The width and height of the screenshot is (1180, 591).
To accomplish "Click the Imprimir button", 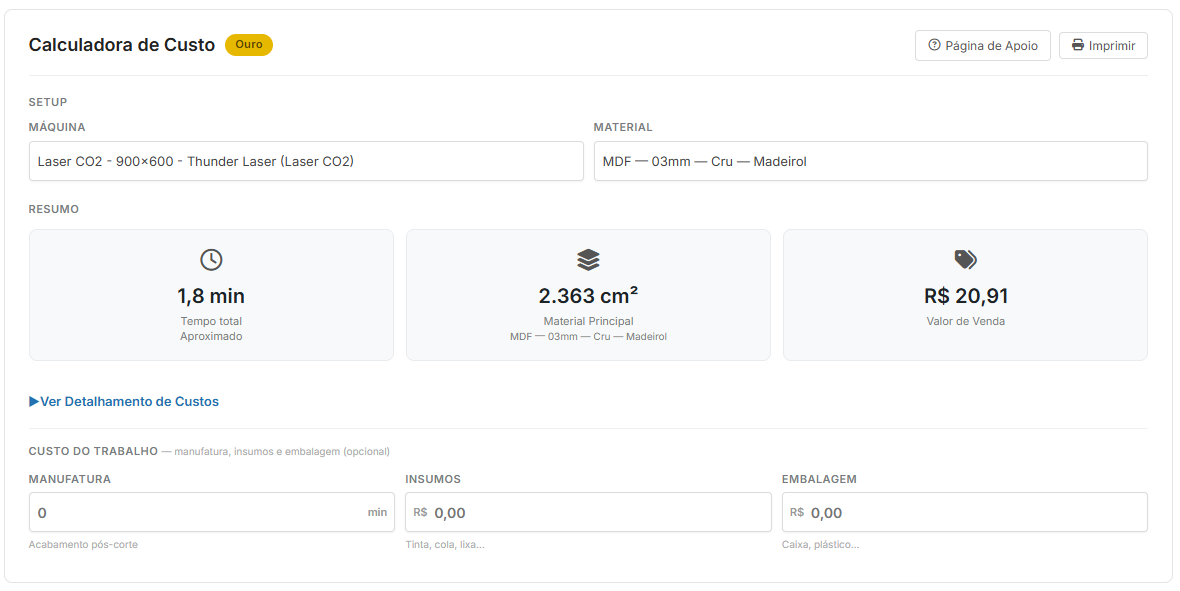I will click(x=1103, y=45).
